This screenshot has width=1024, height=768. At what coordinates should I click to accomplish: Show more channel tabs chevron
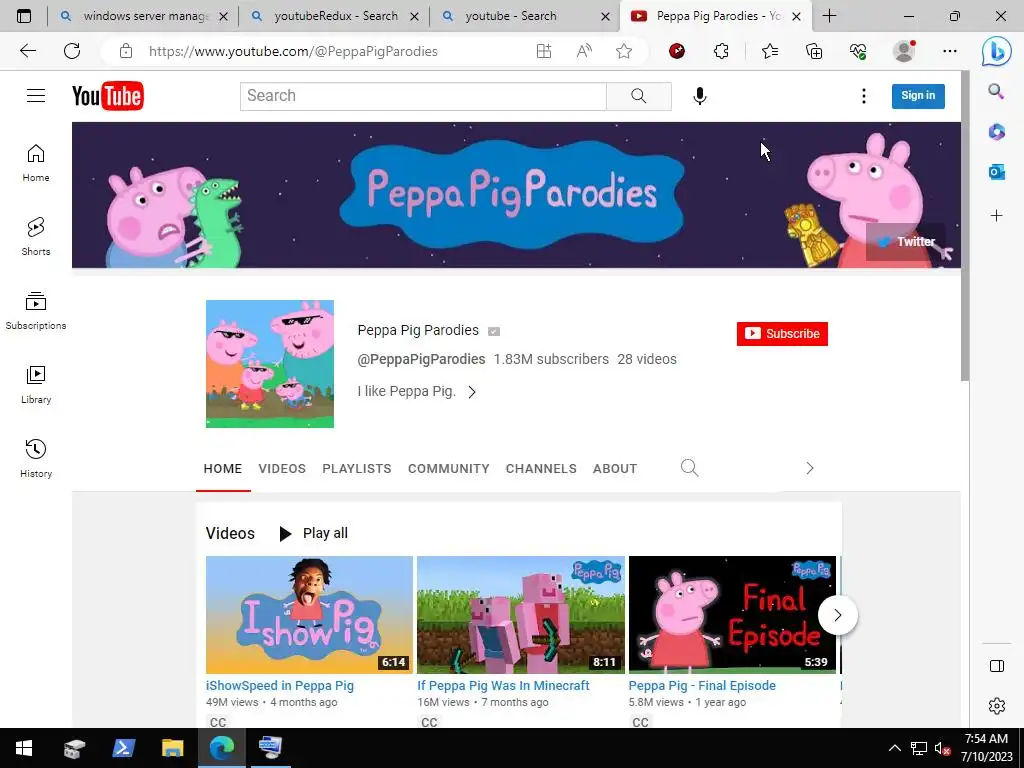pos(810,468)
